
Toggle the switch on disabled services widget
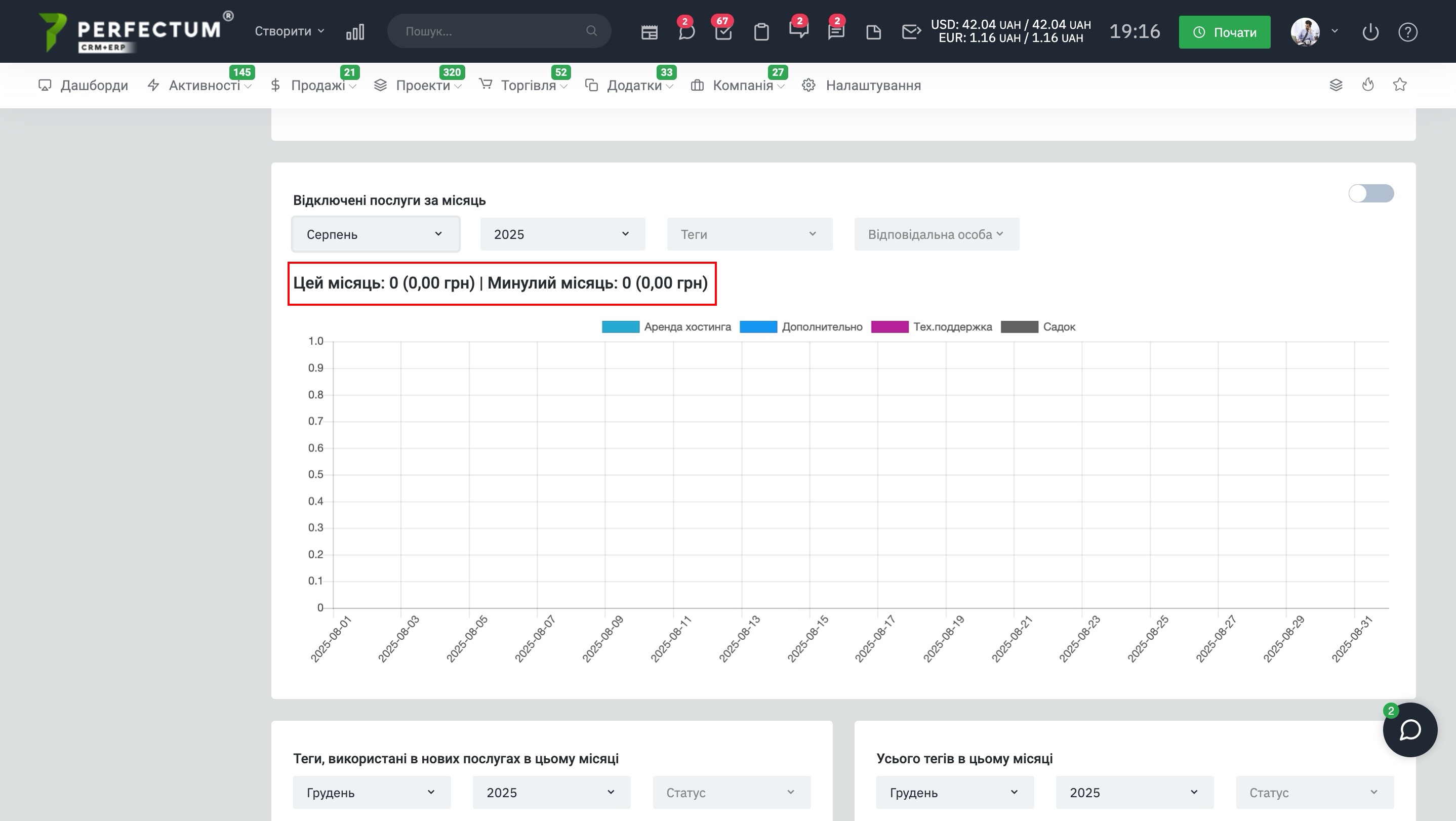pyautogui.click(x=1370, y=194)
